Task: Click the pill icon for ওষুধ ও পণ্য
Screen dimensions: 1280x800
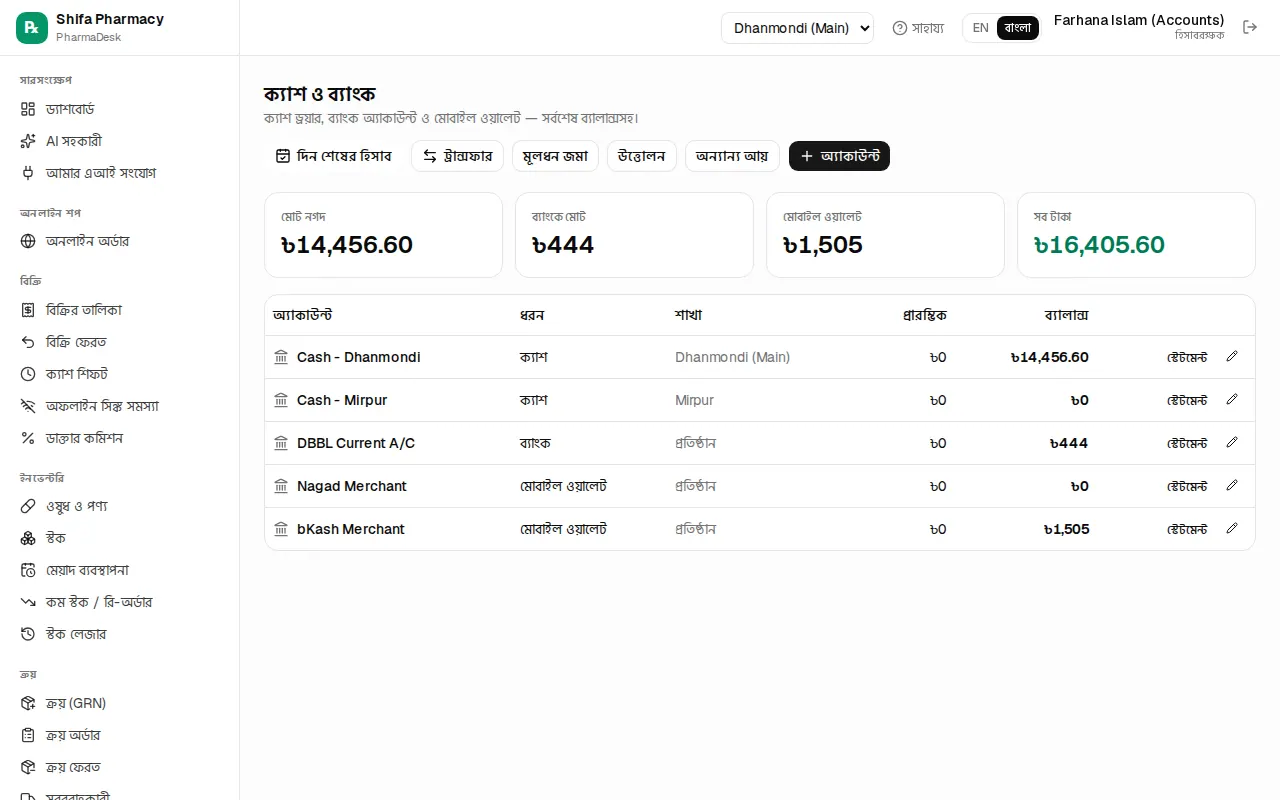Action: [x=28, y=506]
